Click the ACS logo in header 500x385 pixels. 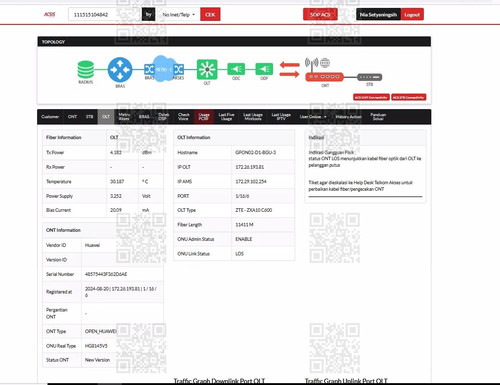click(49, 14)
